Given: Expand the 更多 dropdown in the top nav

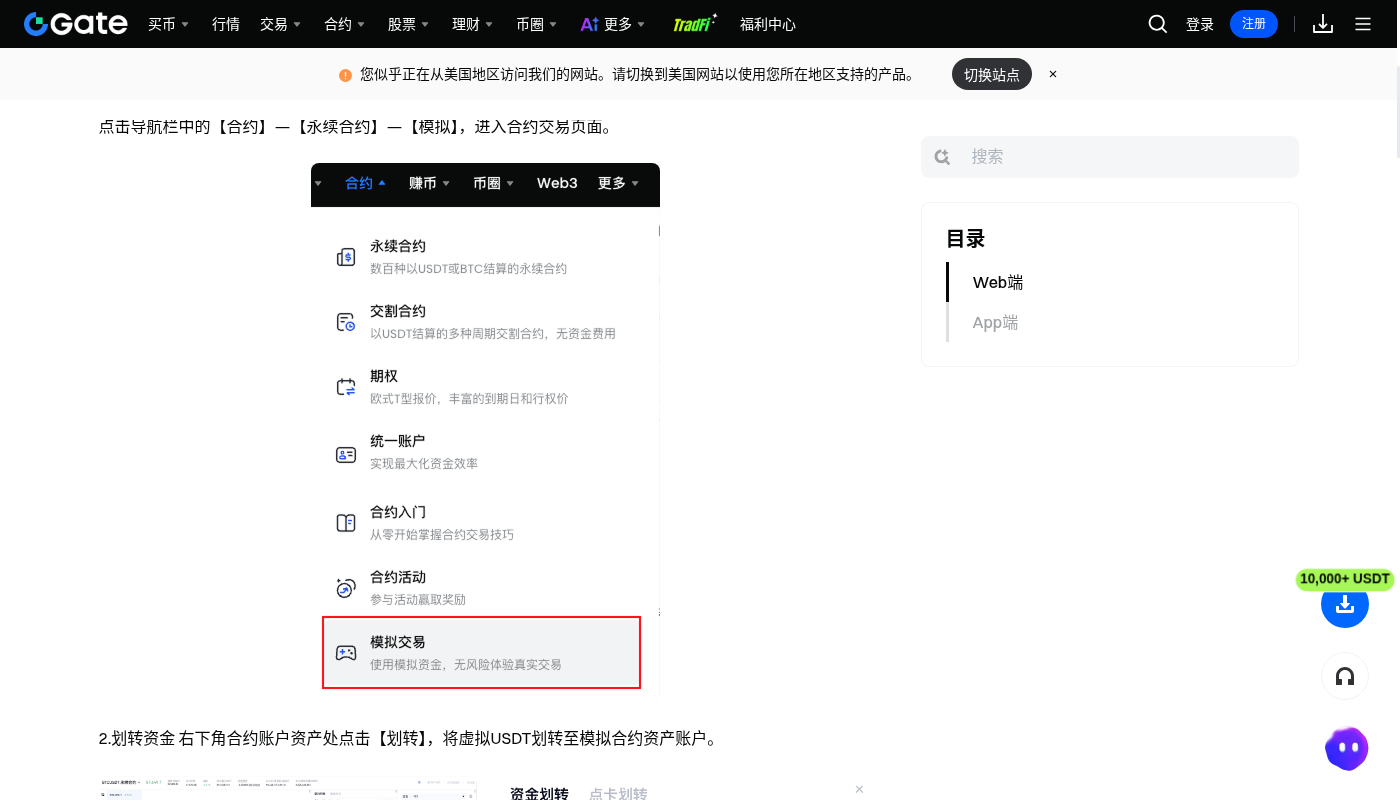Looking at the screenshot, I should tap(624, 24).
